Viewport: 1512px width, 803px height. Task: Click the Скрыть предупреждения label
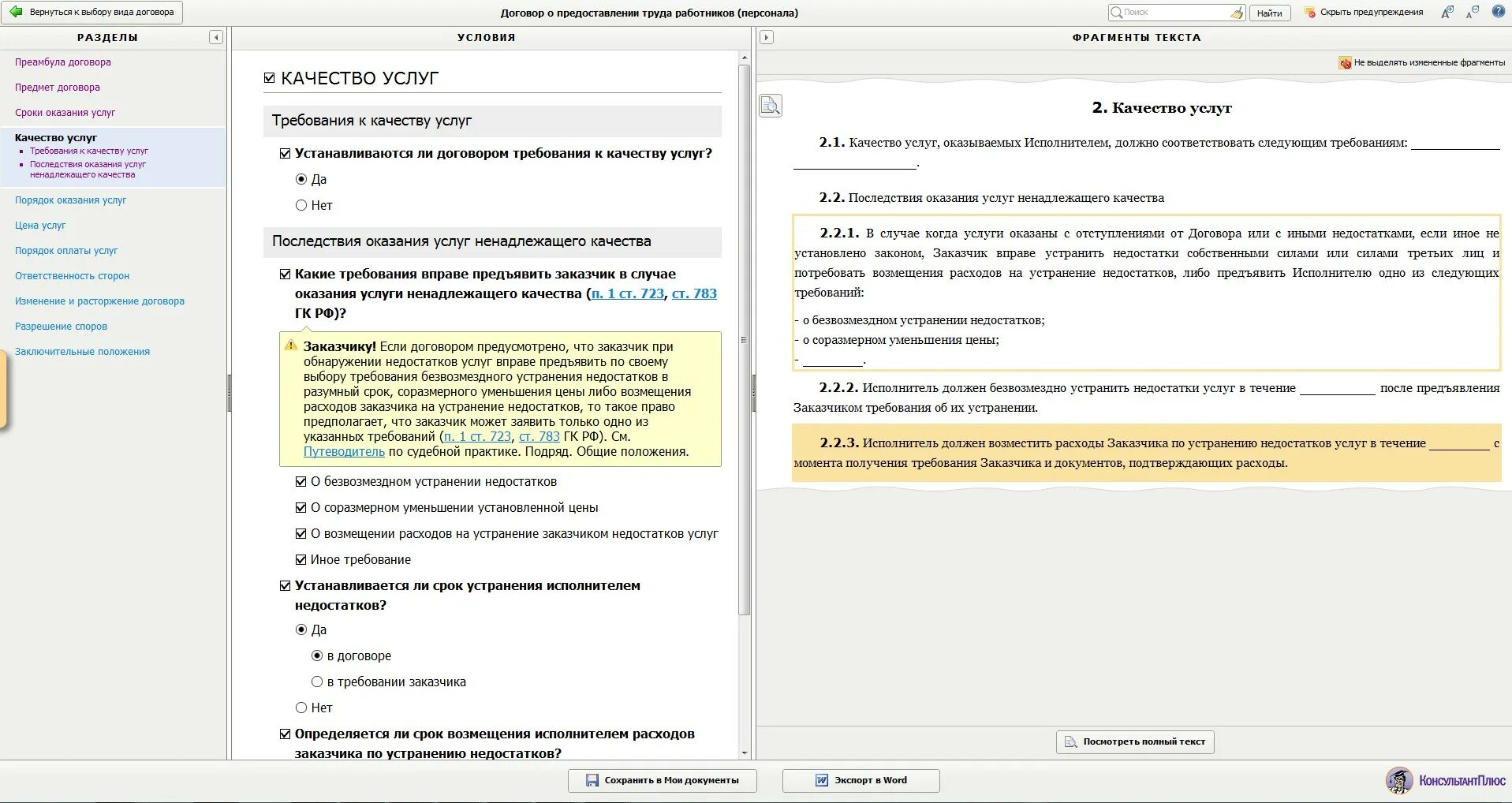point(1372,13)
